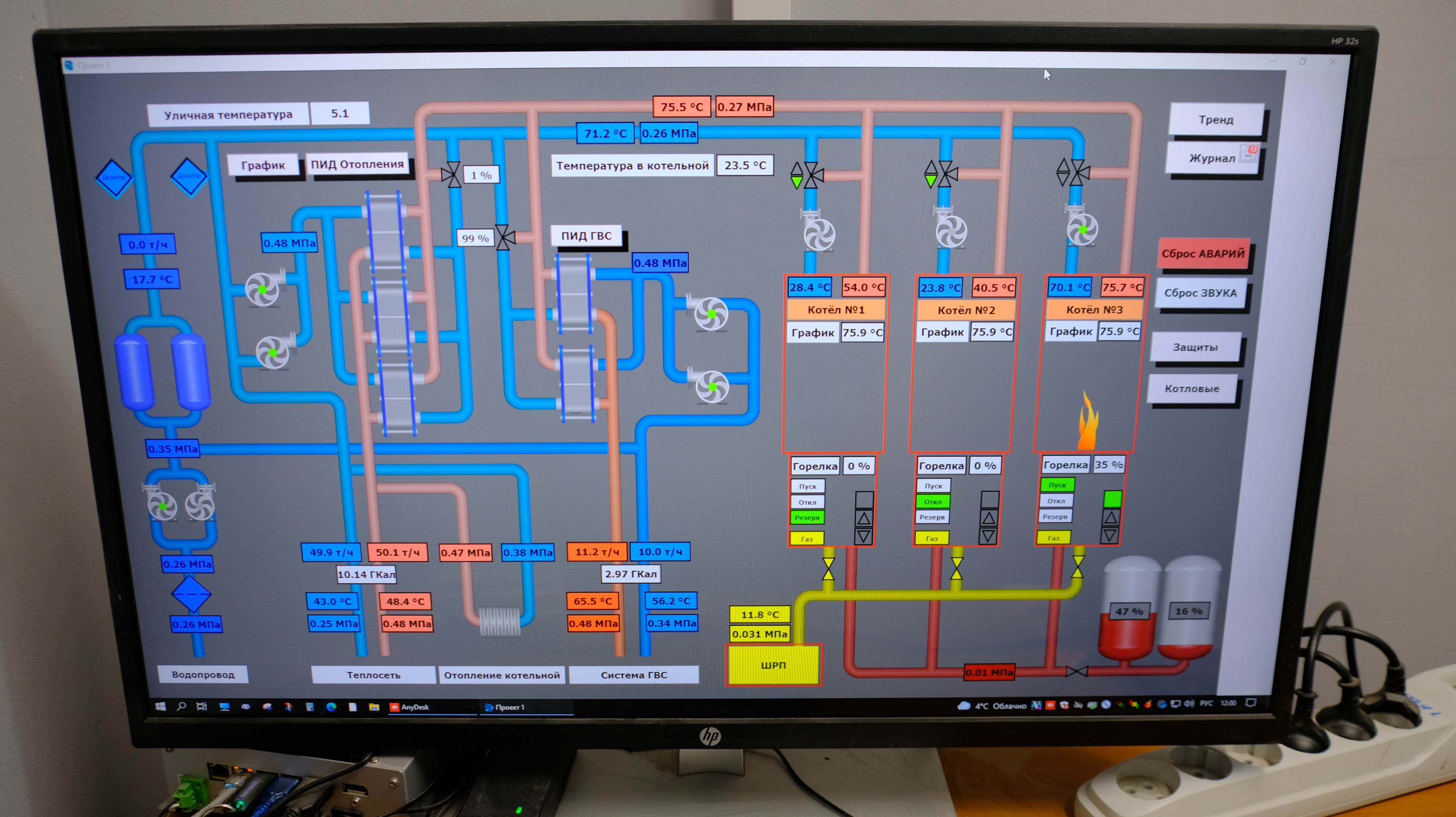Toggle Откл button for Котёл №2
This screenshot has height=817, width=1456.
933,501
